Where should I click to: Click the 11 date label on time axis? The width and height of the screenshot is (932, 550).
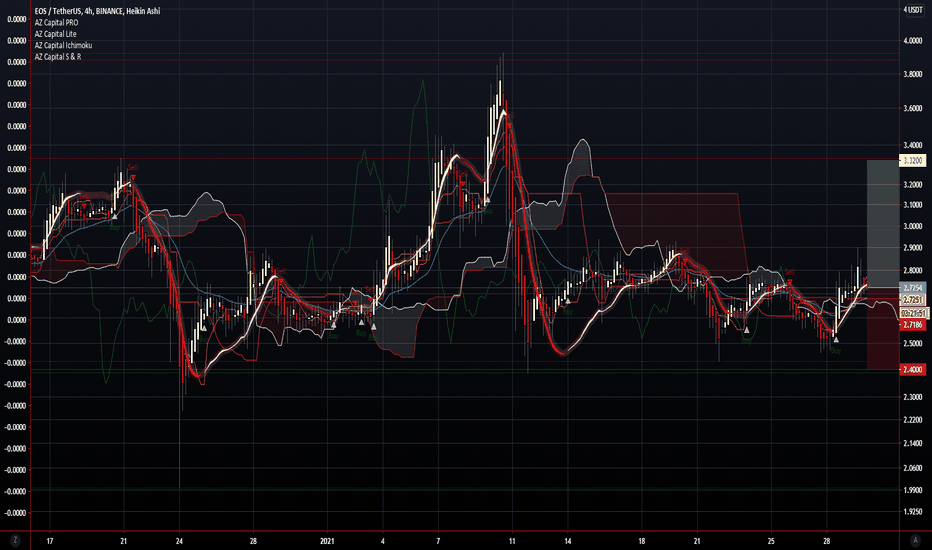click(512, 541)
